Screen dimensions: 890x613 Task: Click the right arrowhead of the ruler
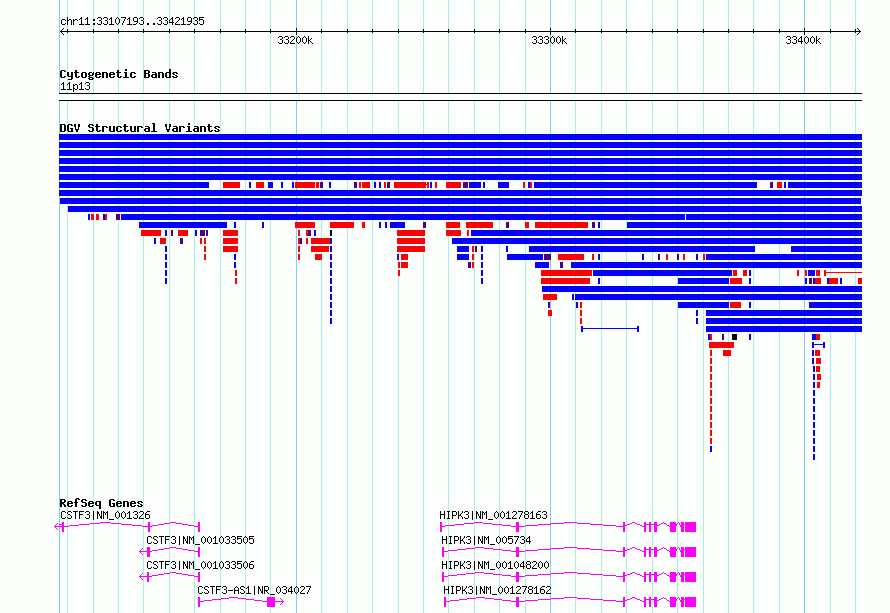tap(859, 31)
